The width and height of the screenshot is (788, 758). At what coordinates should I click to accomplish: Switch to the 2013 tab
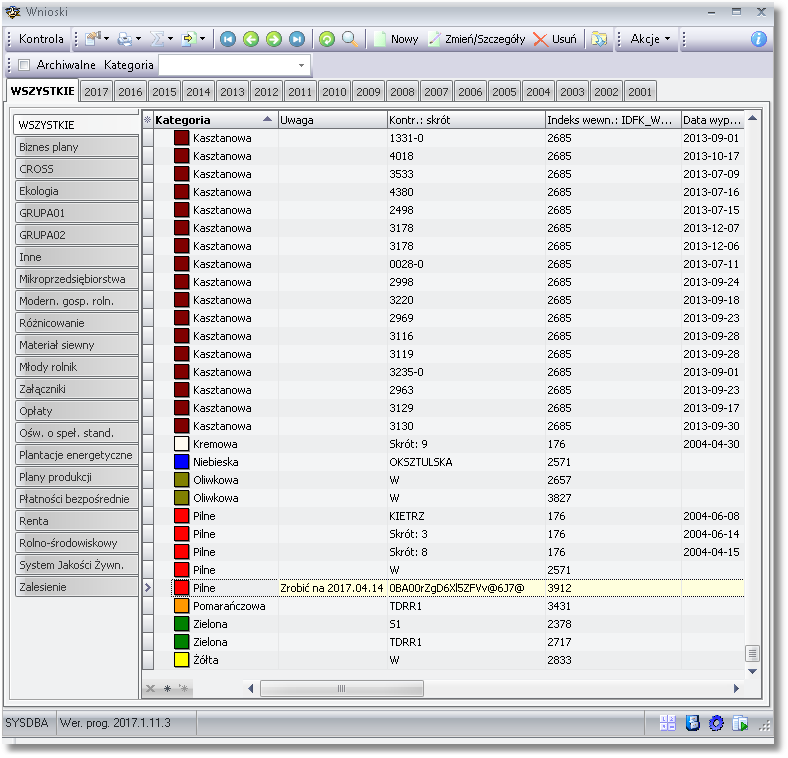click(232, 92)
